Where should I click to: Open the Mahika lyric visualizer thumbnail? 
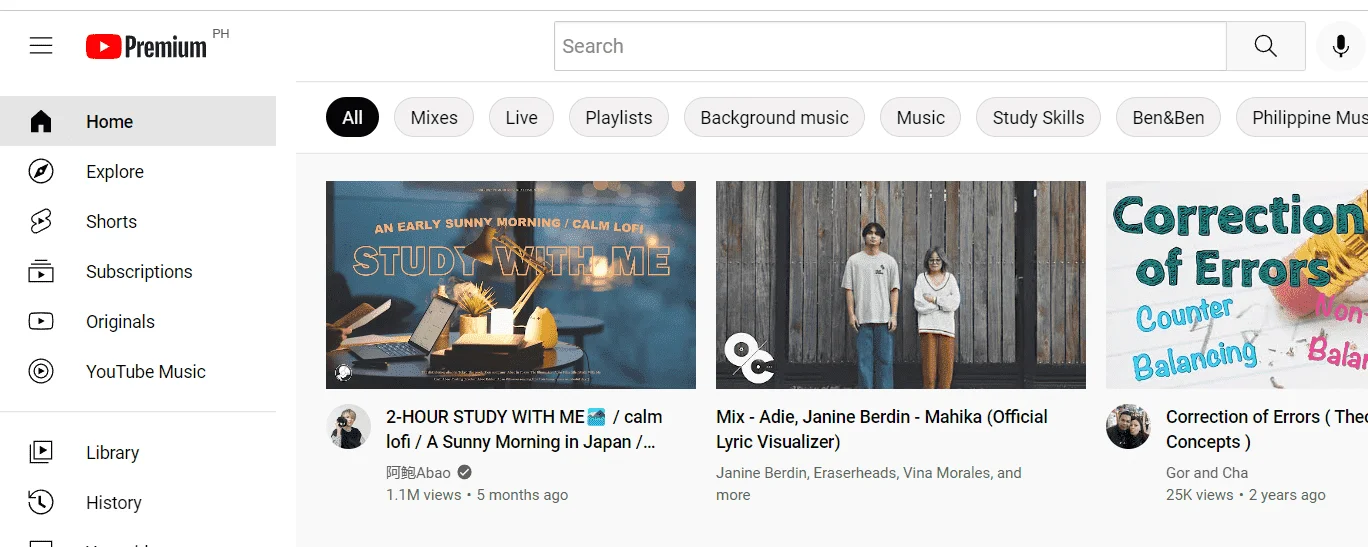(x=901, y=285)
